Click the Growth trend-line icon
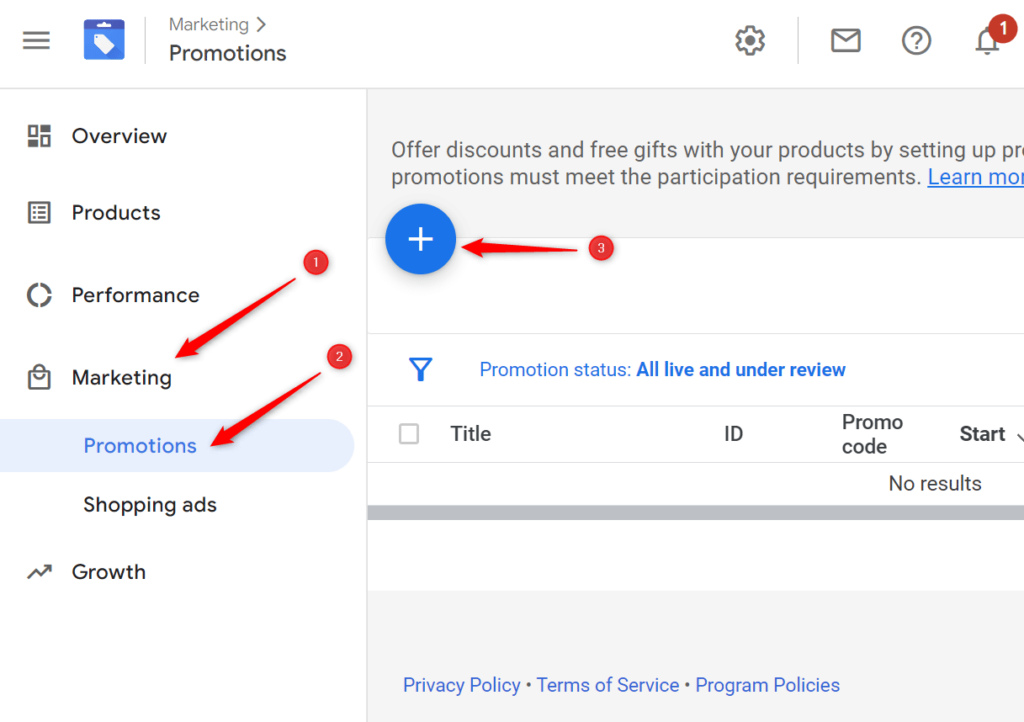 tap(38, 571)
